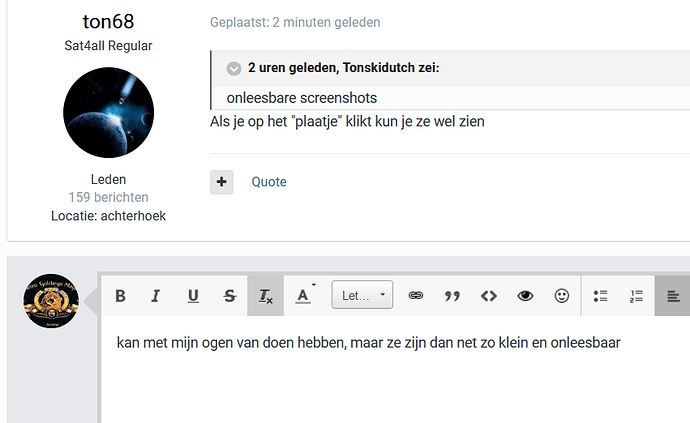This screenshot has width=690, height=423.
Task: Toggle strikethrough formatting in the editor
Action: 229,296
